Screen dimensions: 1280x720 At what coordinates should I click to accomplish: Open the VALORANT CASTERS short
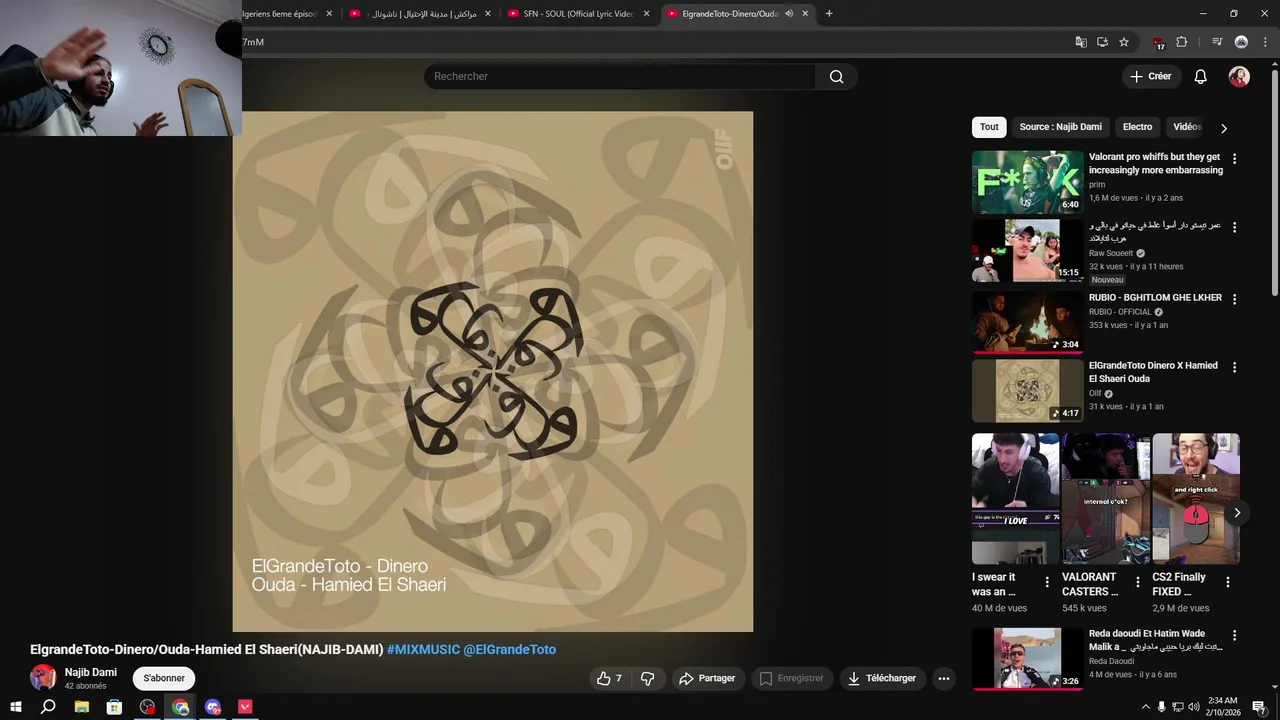point(1105,499)
